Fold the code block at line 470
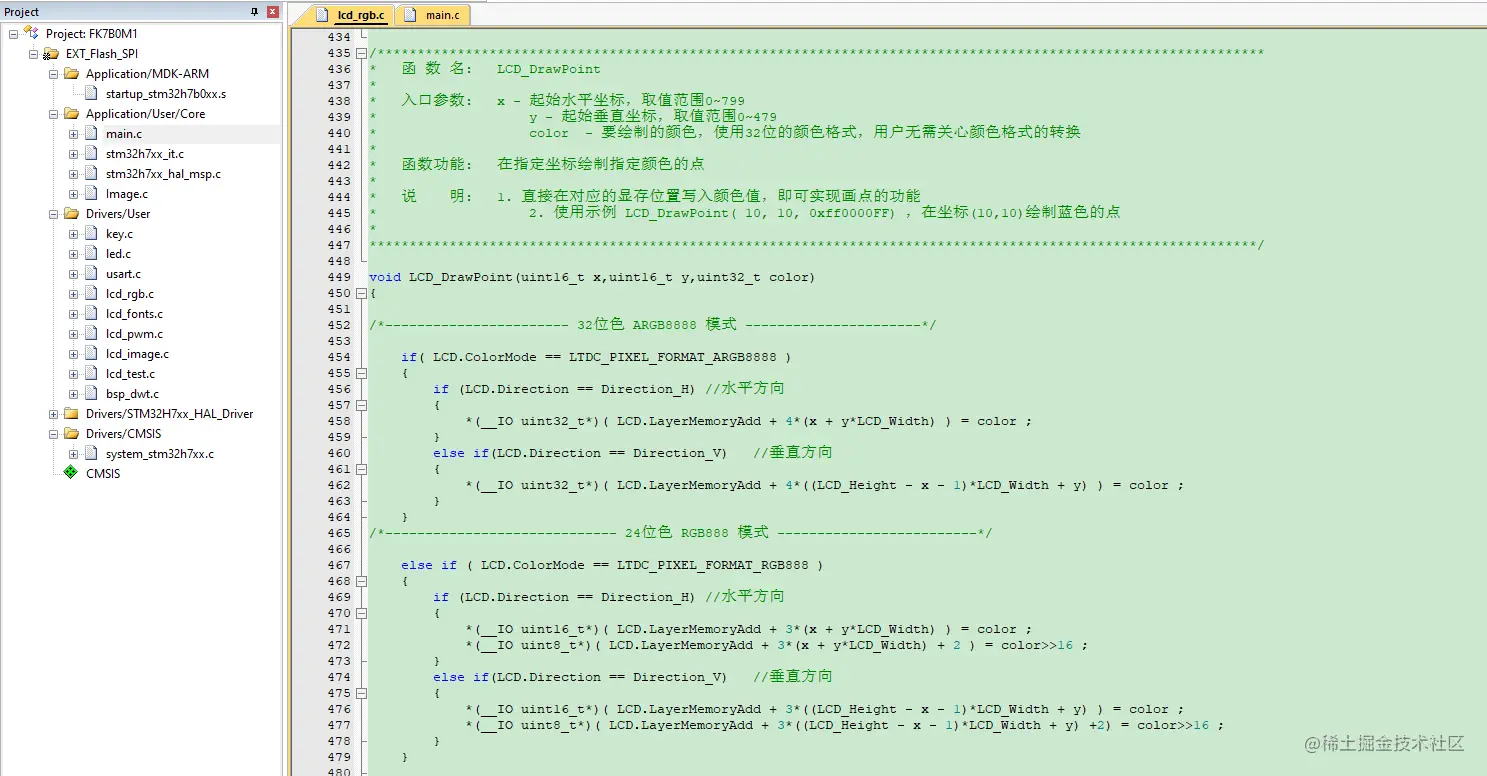Viewport: 1487px width, 776px height. (x=361, y=613)
